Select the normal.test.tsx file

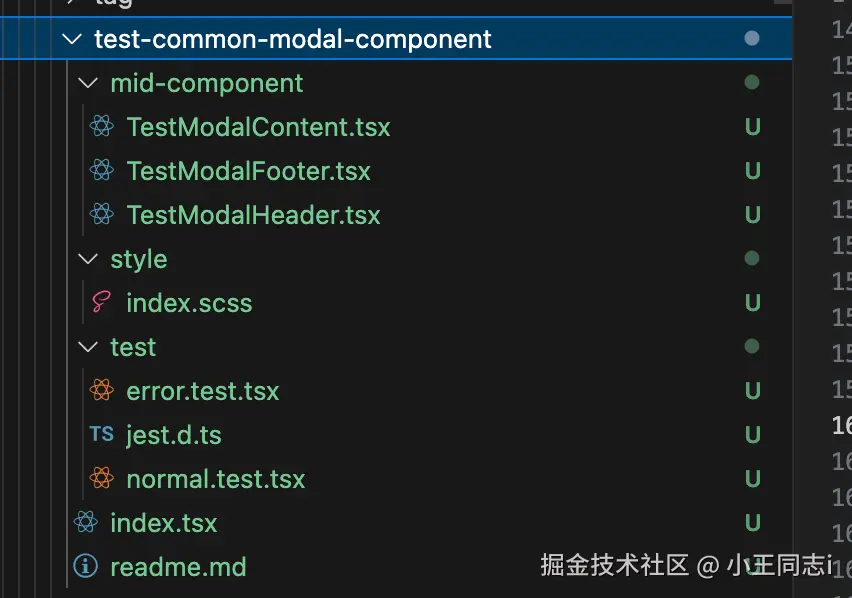pos(215,479)
